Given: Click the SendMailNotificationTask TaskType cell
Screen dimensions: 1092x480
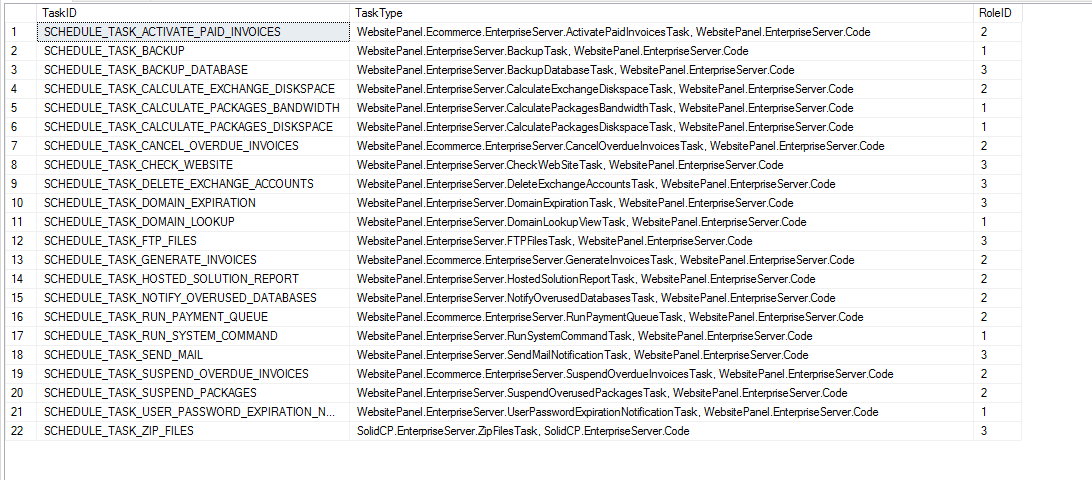Looking at the screenshot, I should click(662, 355).
